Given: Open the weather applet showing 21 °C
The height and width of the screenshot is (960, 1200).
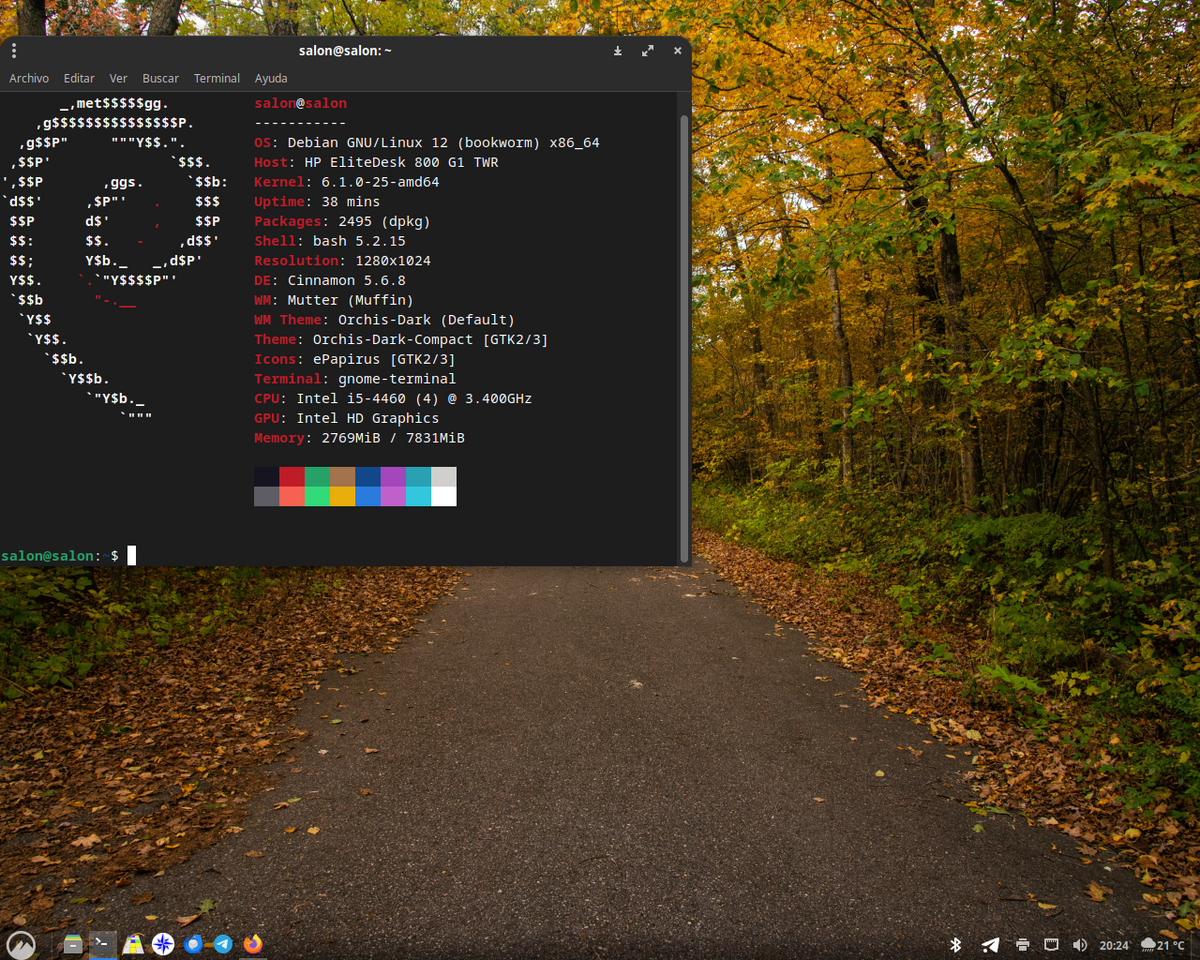Looking at the screenshot, I should point(1163,945).
